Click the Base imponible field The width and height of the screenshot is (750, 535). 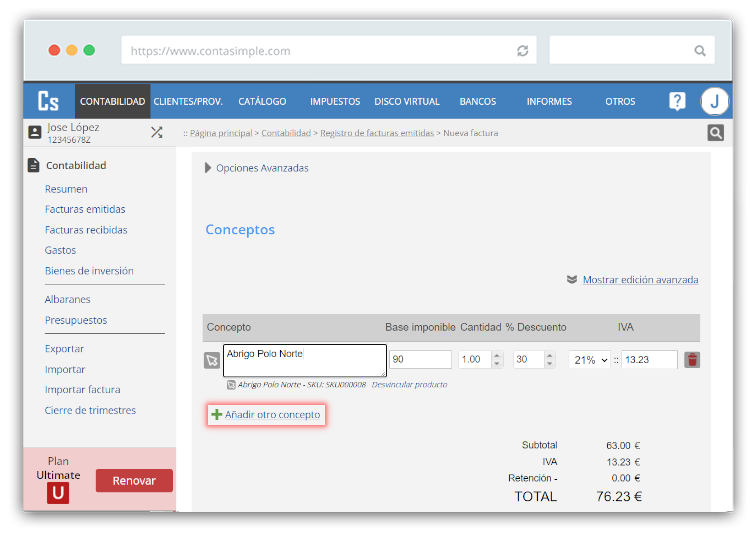click(x=420, y=360)
